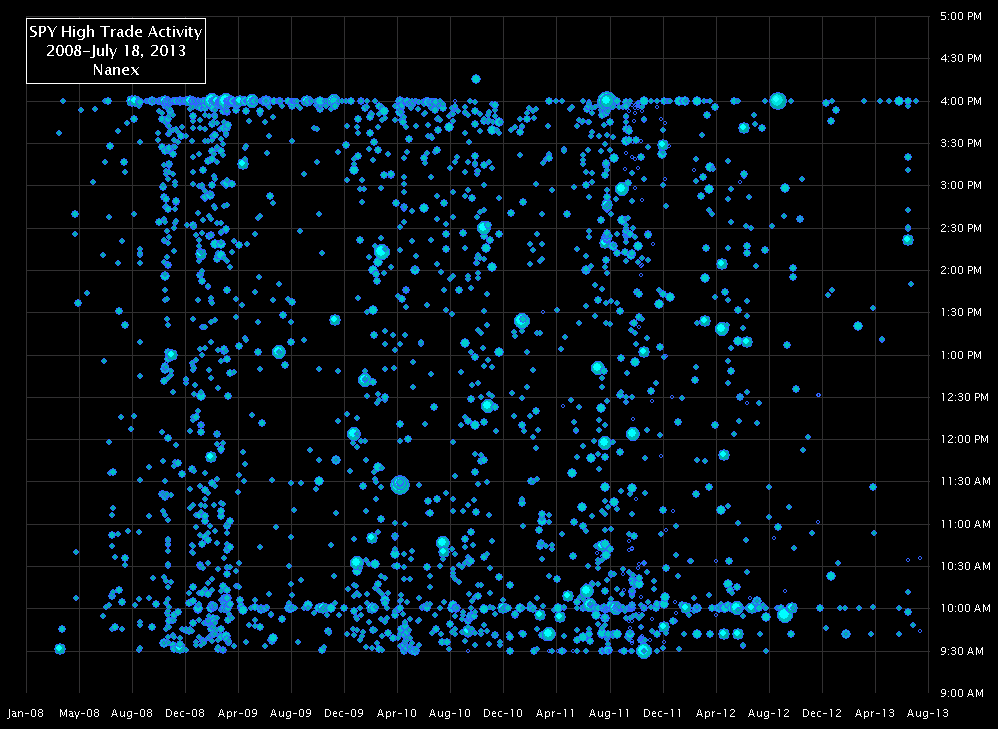Click the Dec-08 date axis label
Viewport: 998px width, 729px height.
185,713
